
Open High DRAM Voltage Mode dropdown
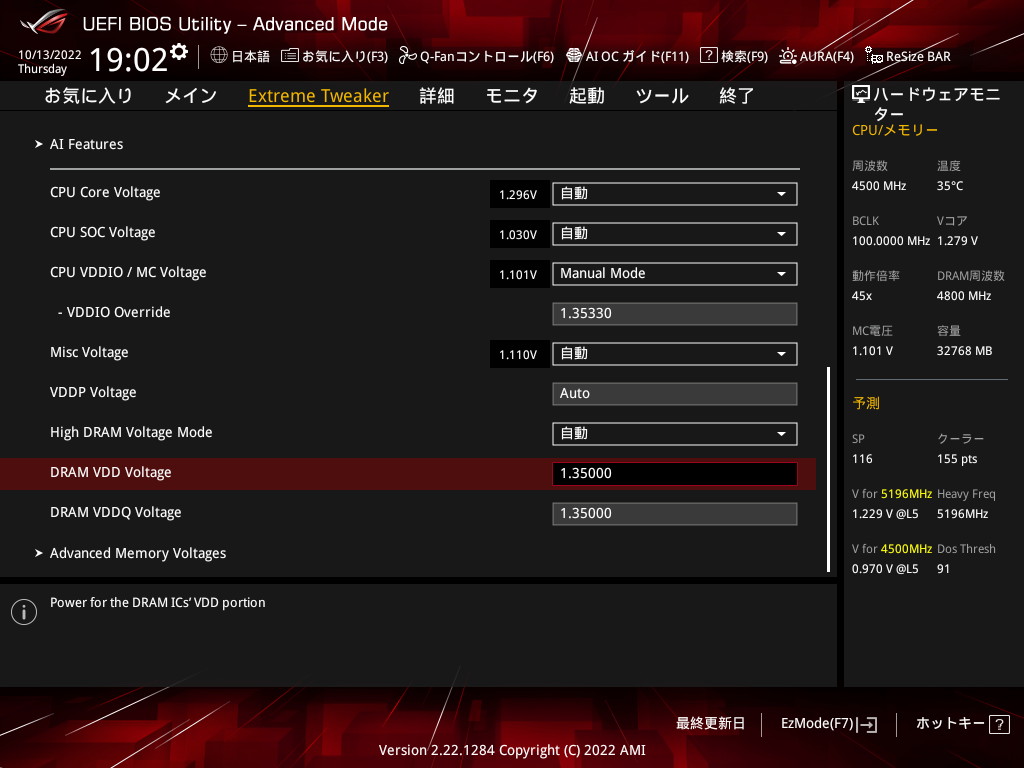675,434
